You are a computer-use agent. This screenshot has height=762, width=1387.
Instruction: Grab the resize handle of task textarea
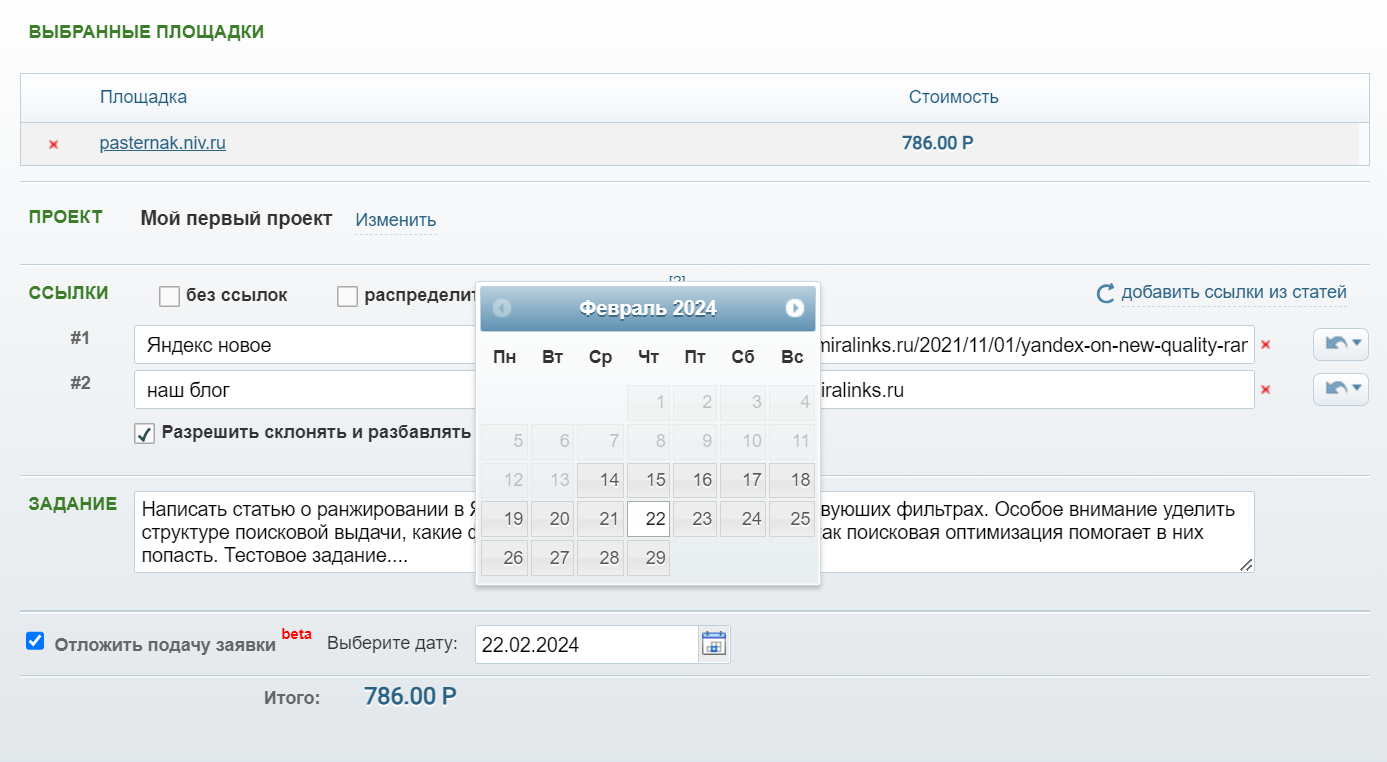pos(1246,565)
